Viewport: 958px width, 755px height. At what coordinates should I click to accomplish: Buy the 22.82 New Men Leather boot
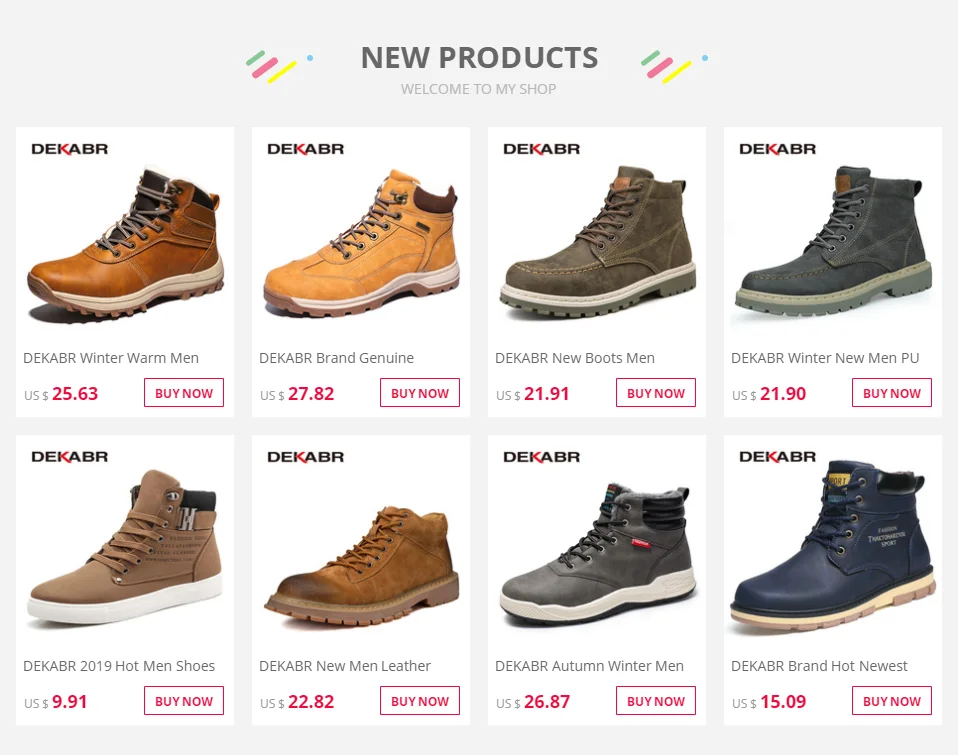420,701
